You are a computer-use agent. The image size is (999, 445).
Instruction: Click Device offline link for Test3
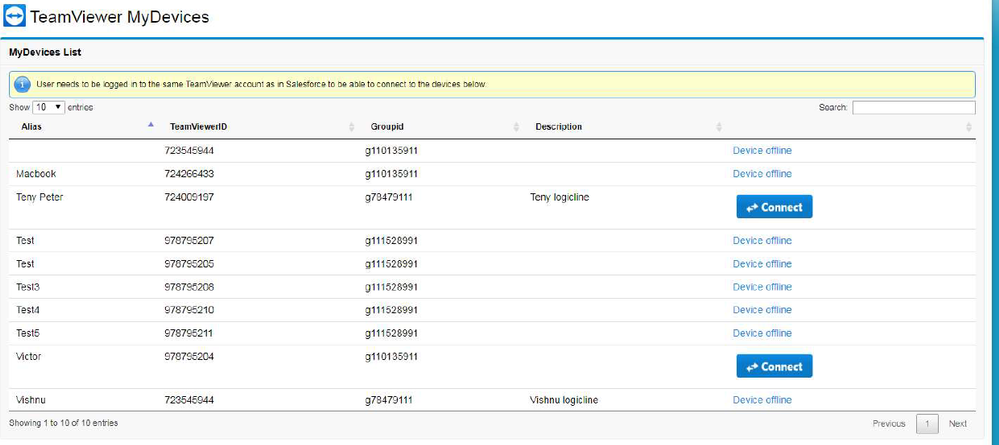[x=762, y=287]
